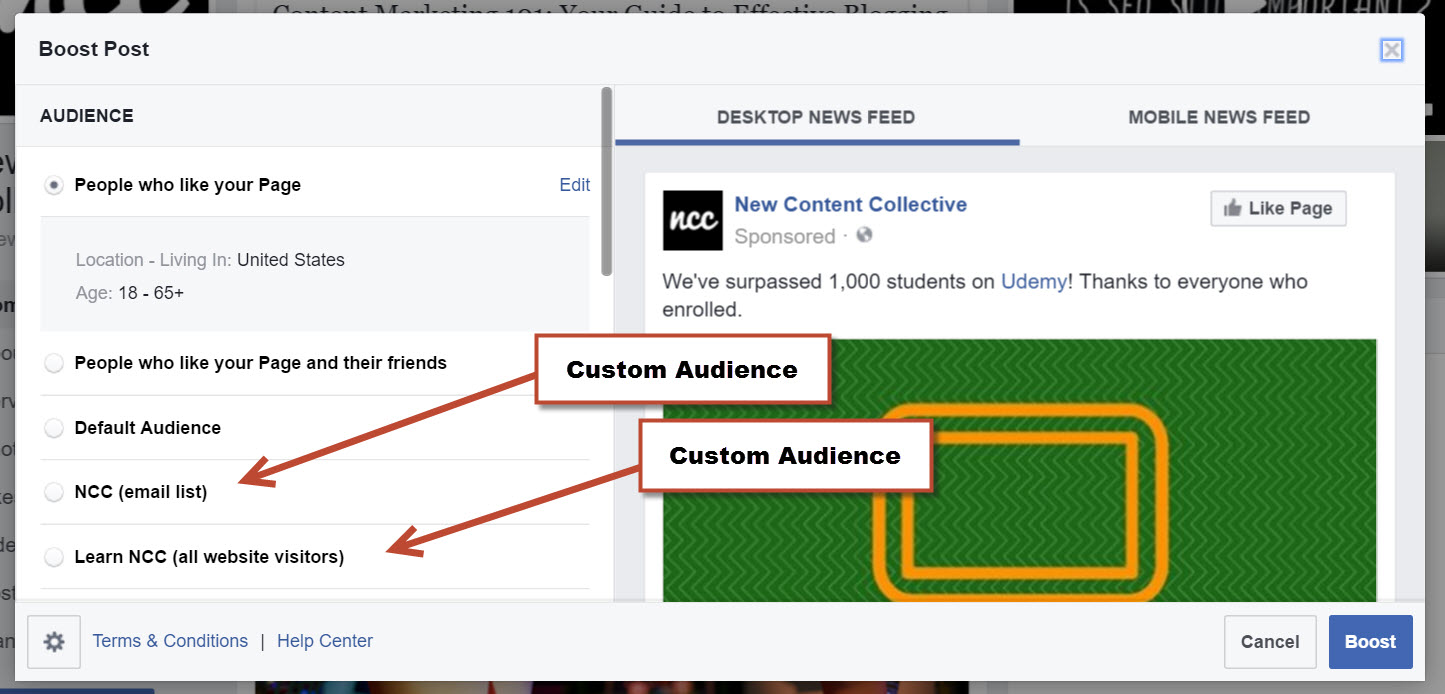1445x694 pixels.
Task: Click the 'Location - Living In: United States' text
Action: click(x=210, y=260)
